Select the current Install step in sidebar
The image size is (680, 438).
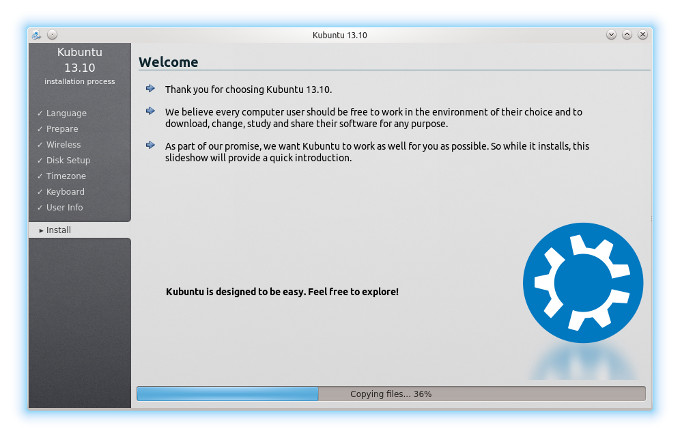click(x=80, y=230)
